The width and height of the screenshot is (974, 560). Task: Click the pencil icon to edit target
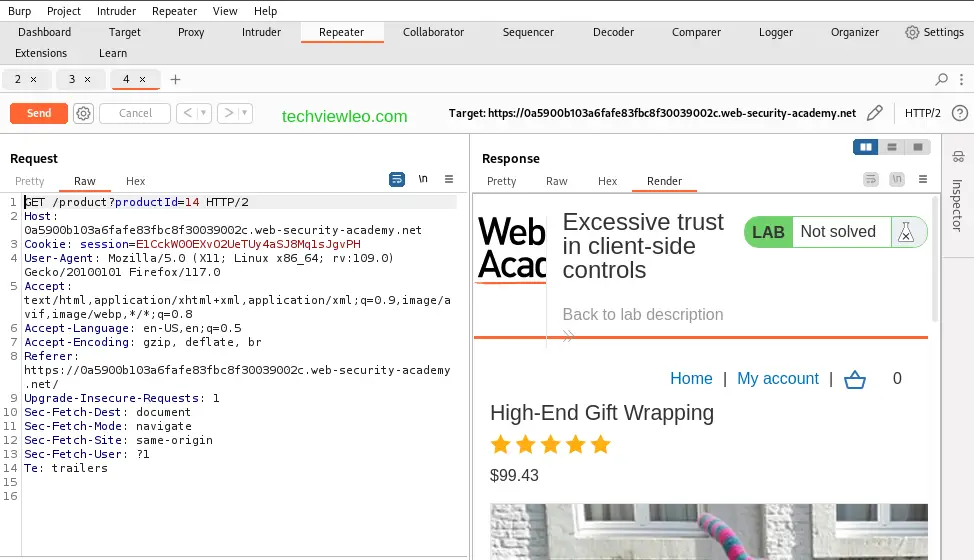[875, 113]
